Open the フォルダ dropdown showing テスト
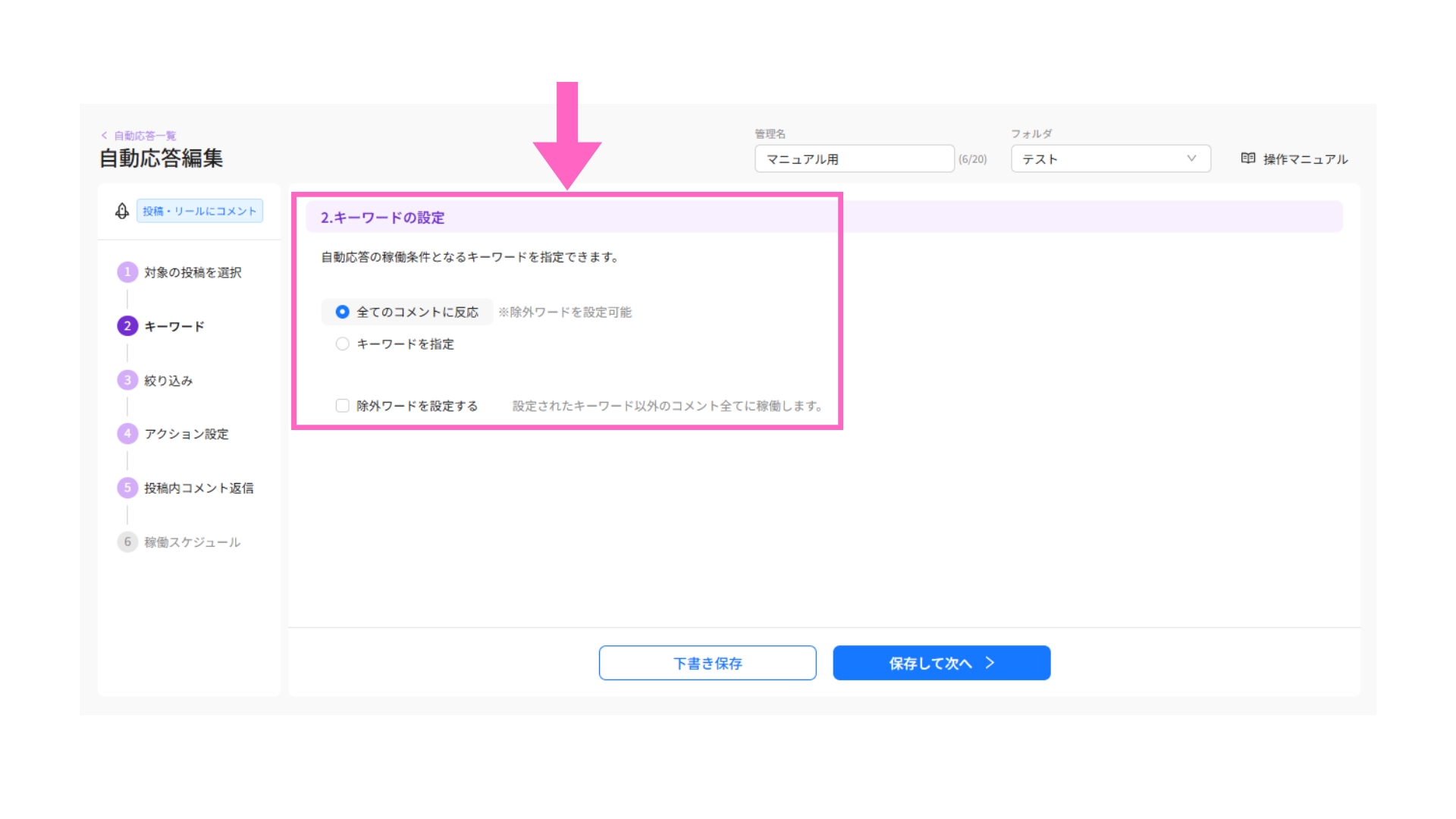This screenshot has height=819, width=1456. point(1111,158)
